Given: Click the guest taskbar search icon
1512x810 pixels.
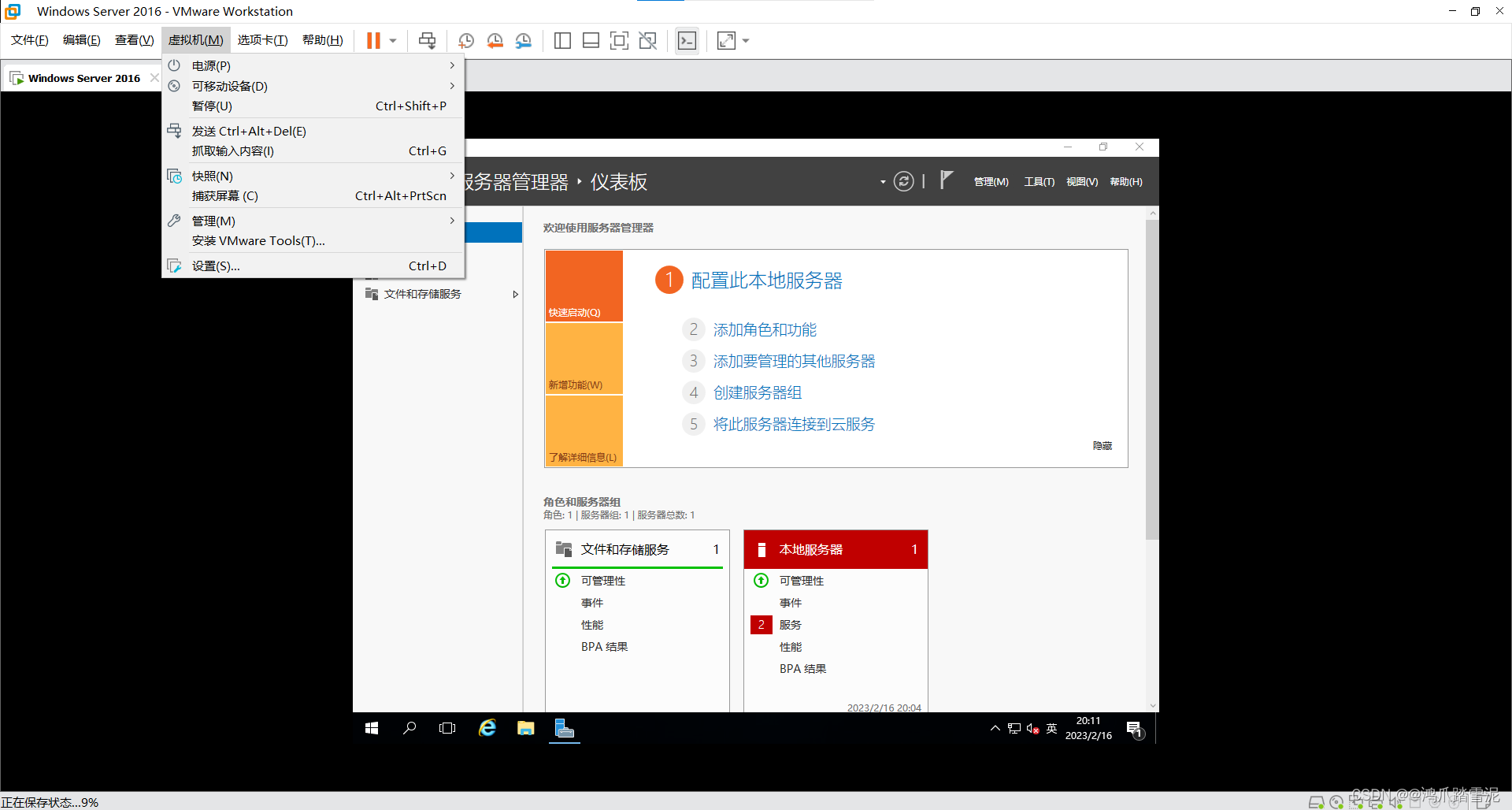Looking at the screenshot, I should coord(409,728).
